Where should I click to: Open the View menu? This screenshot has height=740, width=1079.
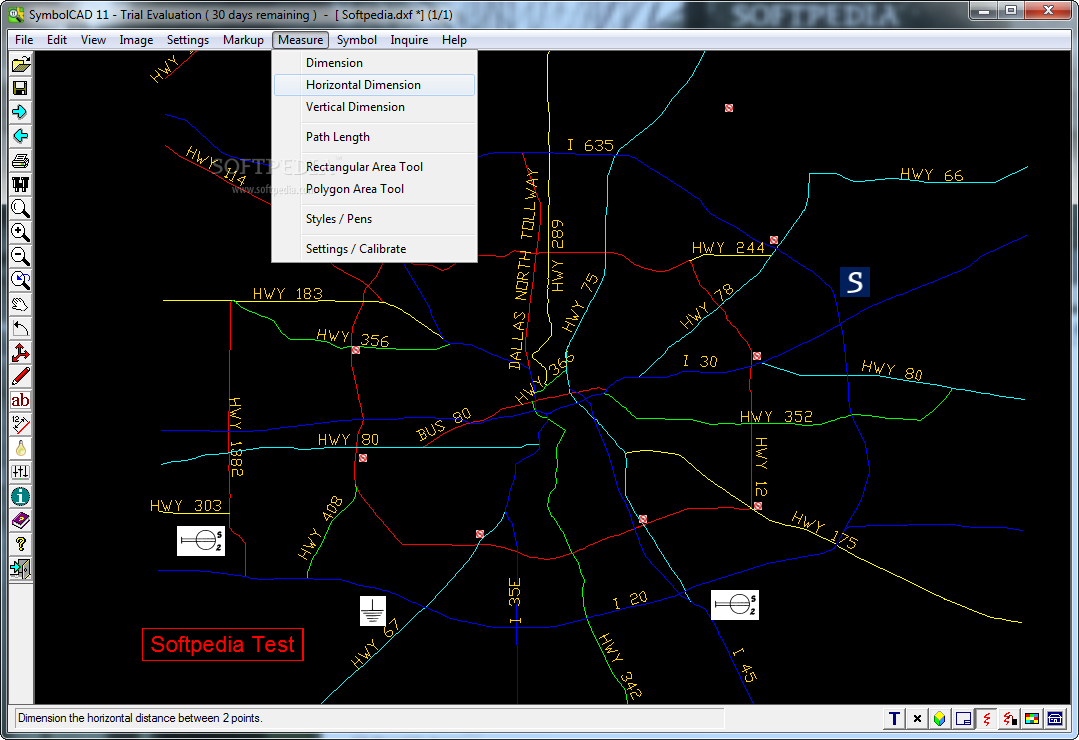click(x=93, y=40)
